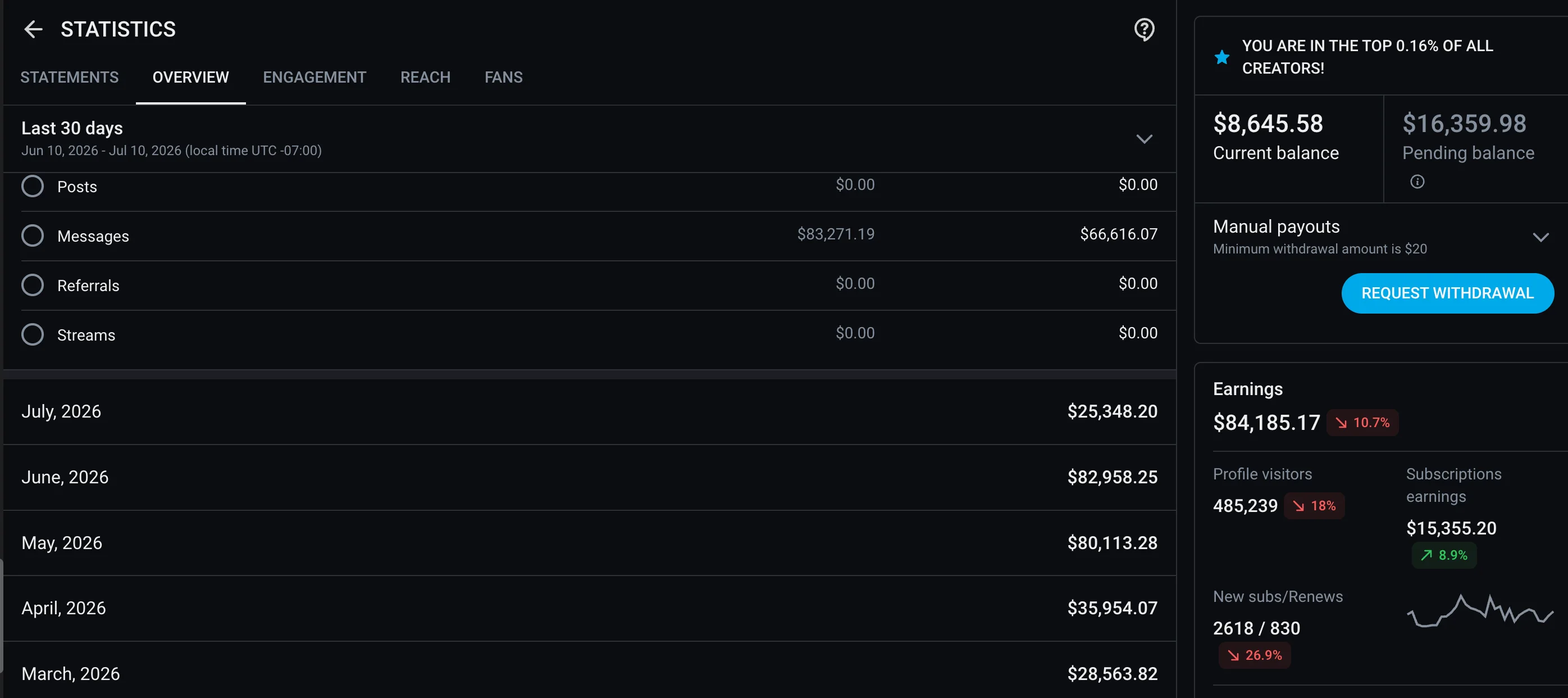Click the $15,355.20 subscriptions earnings value

coord(1451,529)
